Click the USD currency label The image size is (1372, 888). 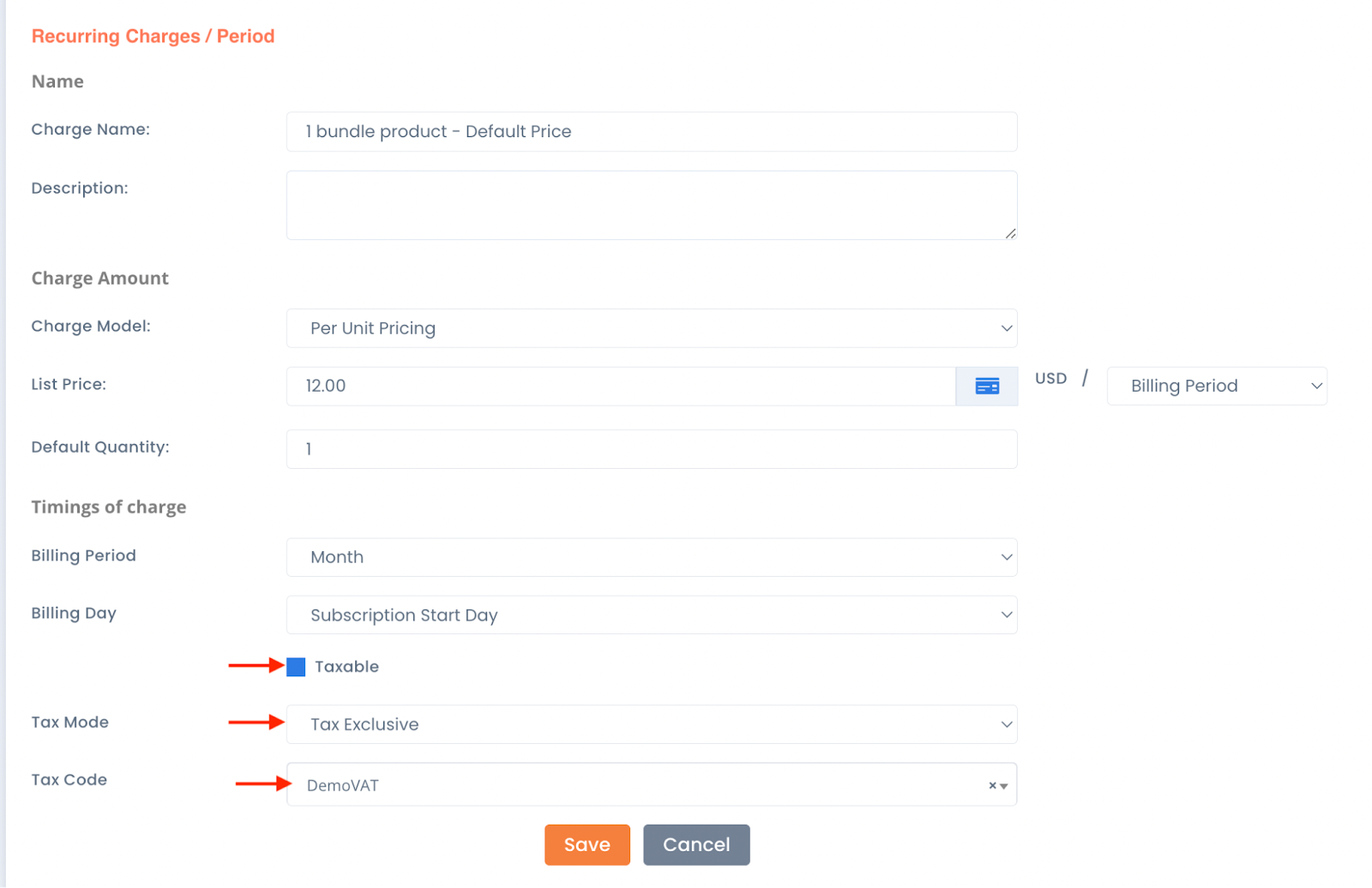pyautogui.click(x=1050, y=378)
